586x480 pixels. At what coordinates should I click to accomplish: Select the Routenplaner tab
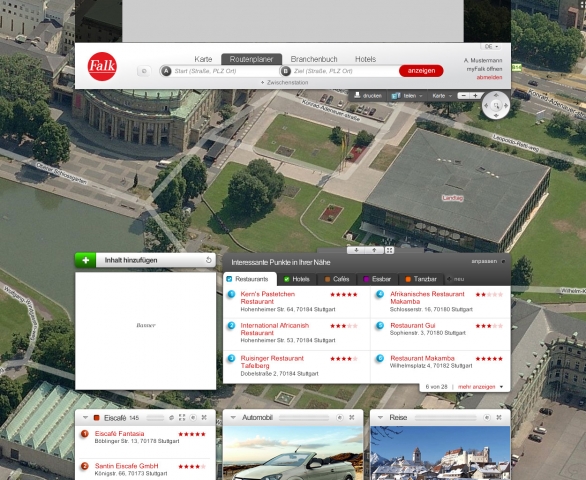251,59
